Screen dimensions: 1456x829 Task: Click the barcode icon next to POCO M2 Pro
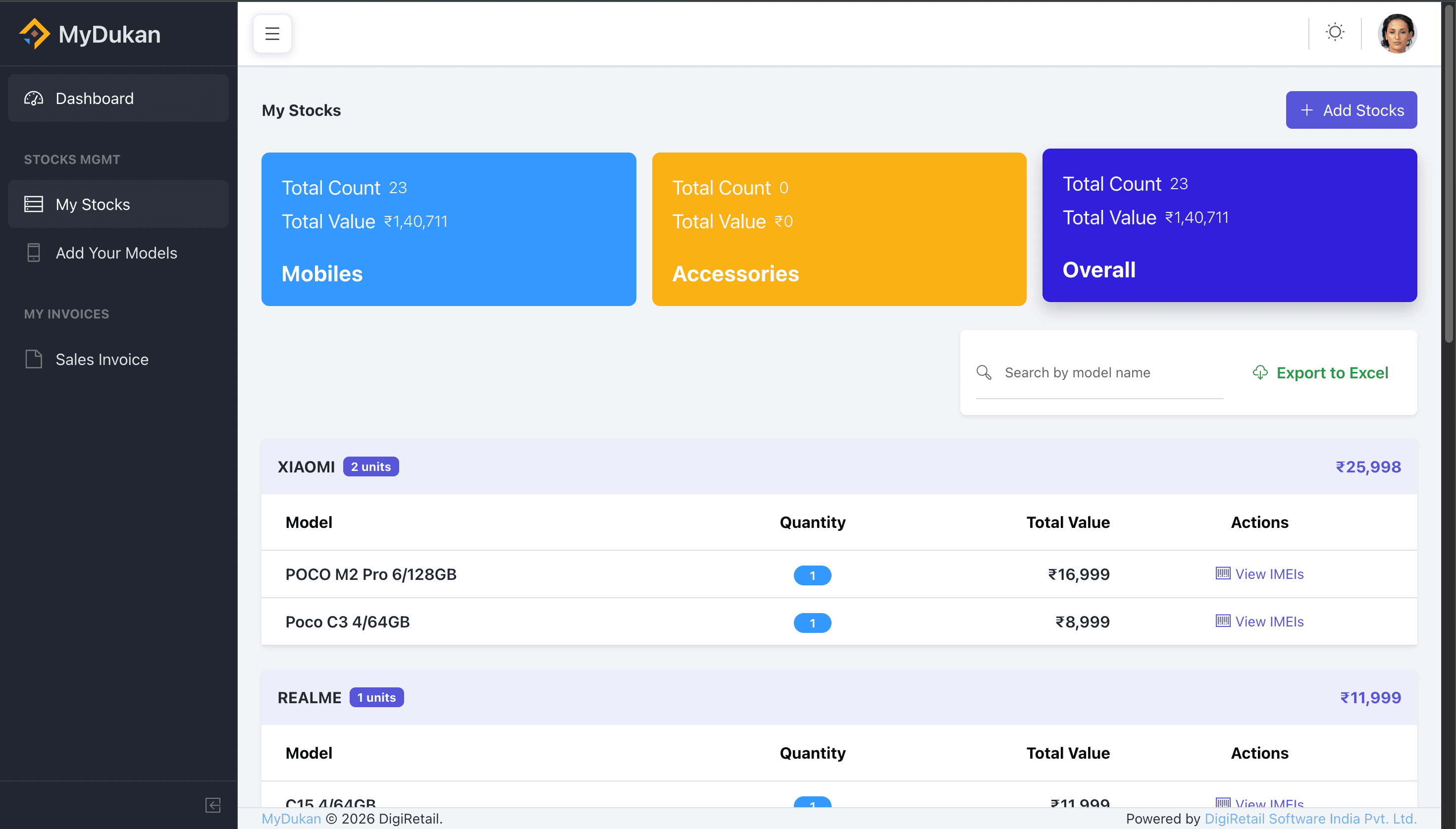1222,573
